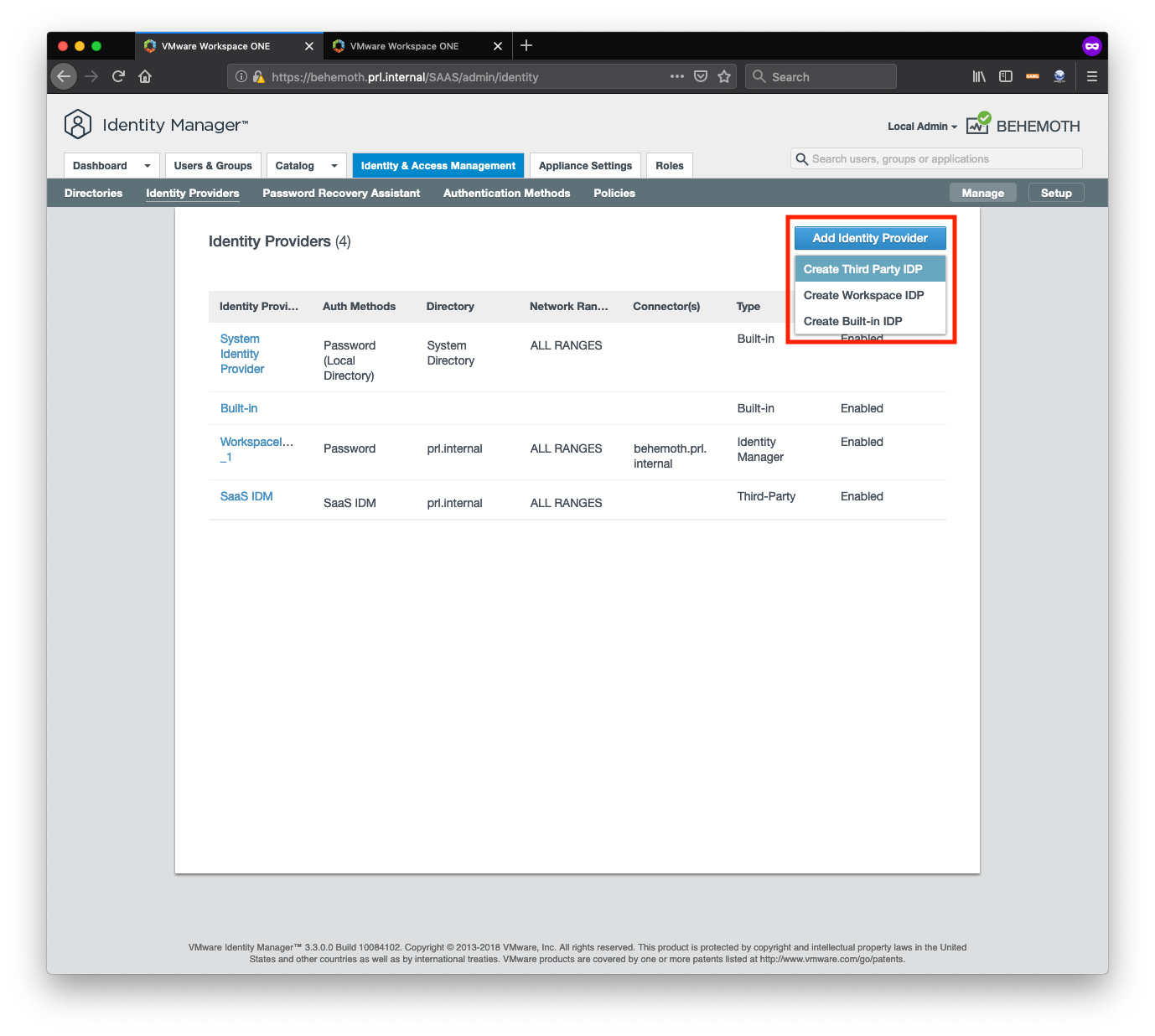Open a new browser tab with plus icon
This screenshot has height=1036, width=1155.
[x=526, y=45]
